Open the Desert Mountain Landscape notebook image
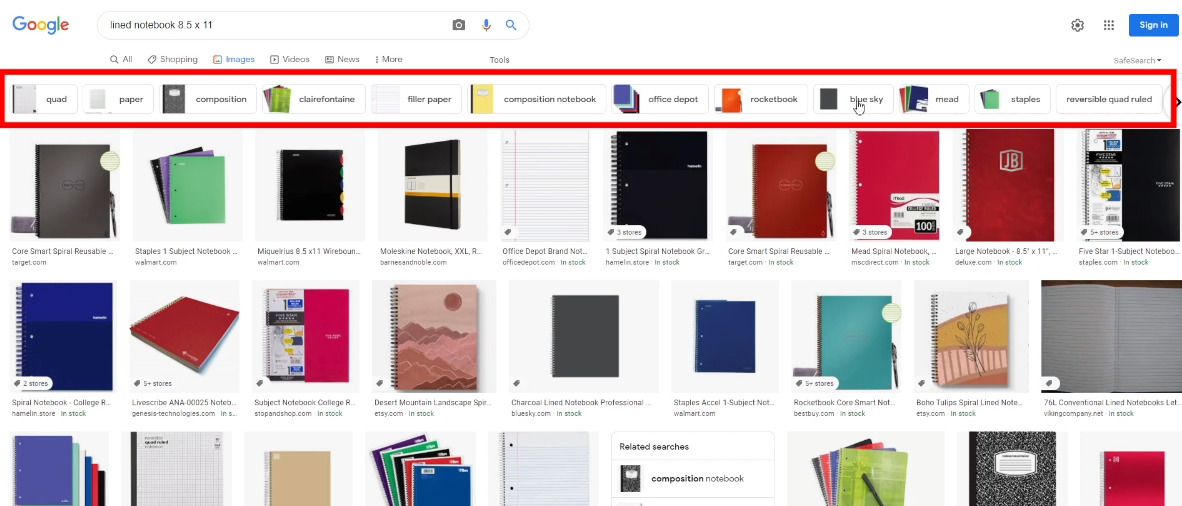The image size is (1182, 506). click(x=434, y=336)
